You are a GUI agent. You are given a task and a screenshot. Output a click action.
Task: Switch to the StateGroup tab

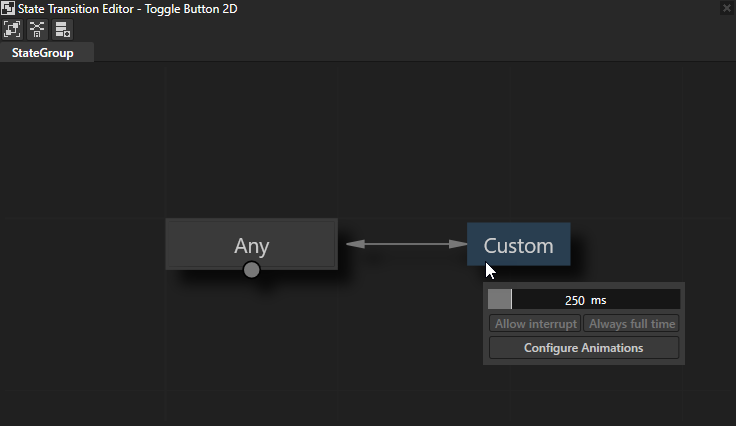tap(43, 53)
